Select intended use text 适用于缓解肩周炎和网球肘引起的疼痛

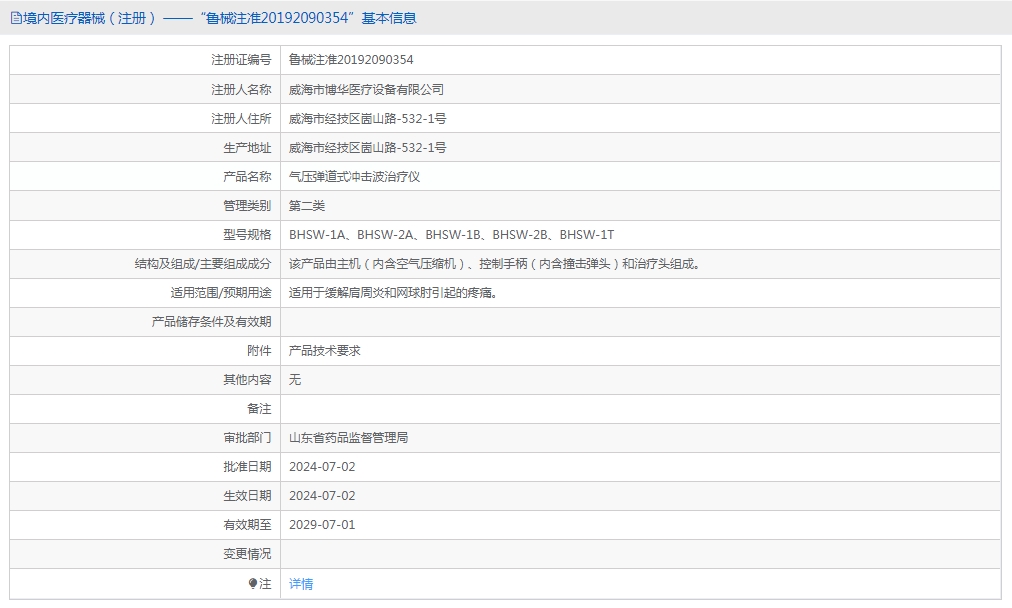point(393,293)
